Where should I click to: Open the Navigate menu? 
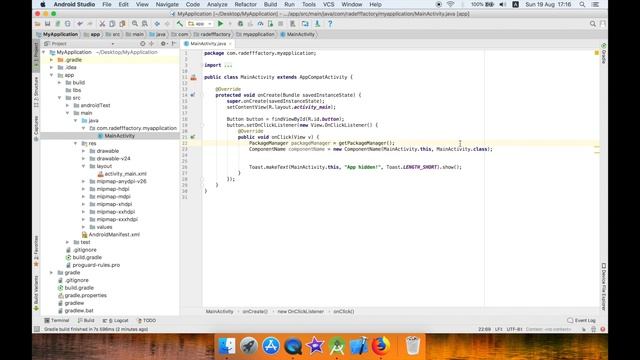(x=167, y=4)
